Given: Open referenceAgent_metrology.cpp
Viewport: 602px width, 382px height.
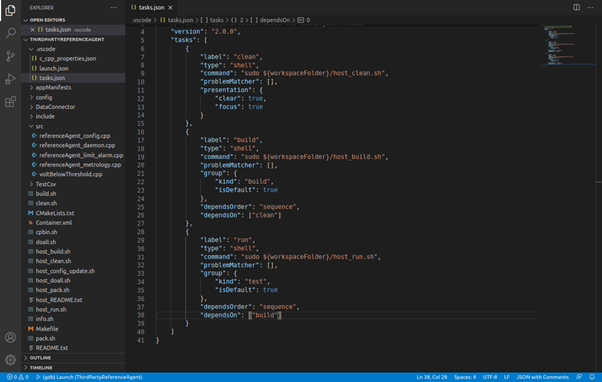Looking at the screenshot, I should [x=80, y=165].
